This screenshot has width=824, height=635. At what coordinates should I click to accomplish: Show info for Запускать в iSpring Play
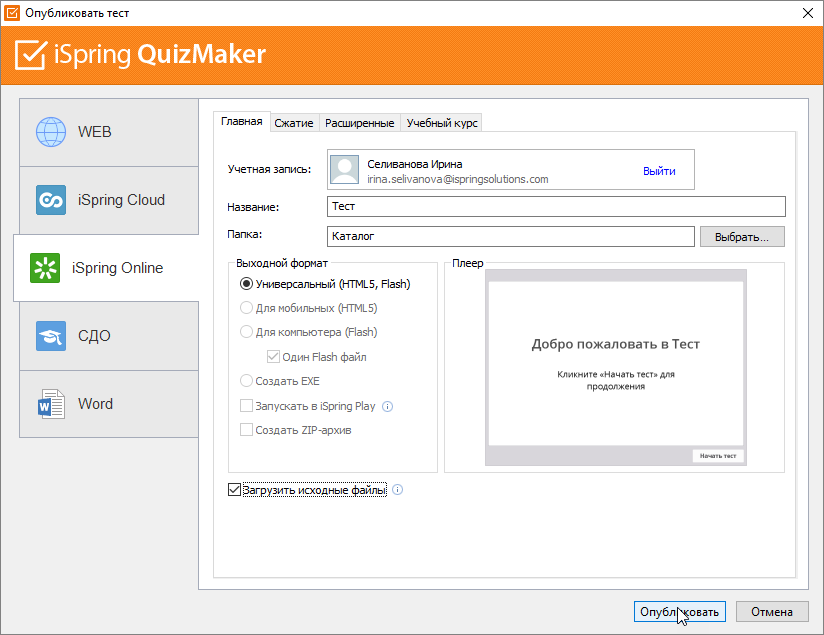pyautogui.click(x=387, y=406)
